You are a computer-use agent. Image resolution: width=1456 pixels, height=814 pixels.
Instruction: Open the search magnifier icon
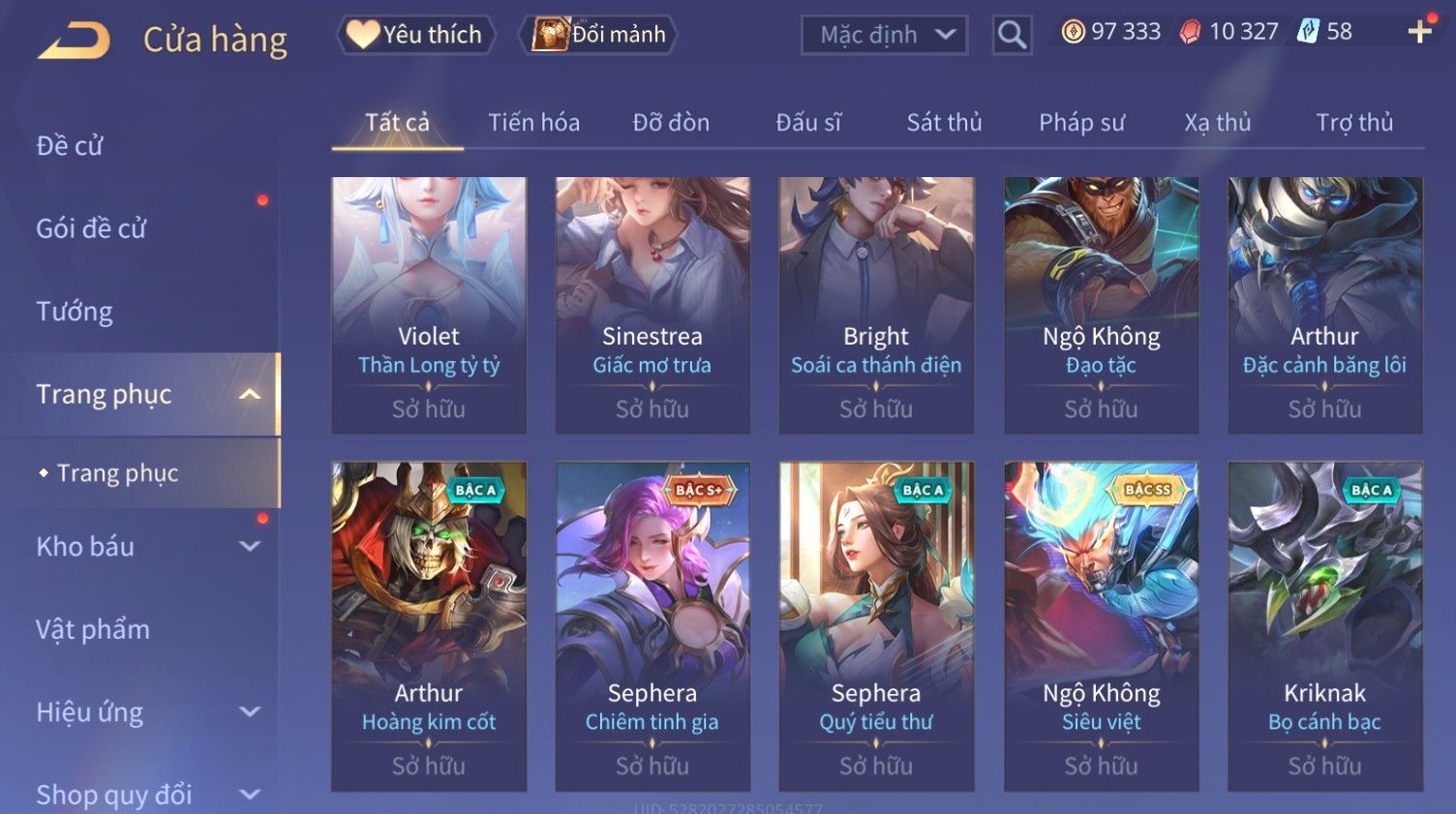[x=1012, y=35]
